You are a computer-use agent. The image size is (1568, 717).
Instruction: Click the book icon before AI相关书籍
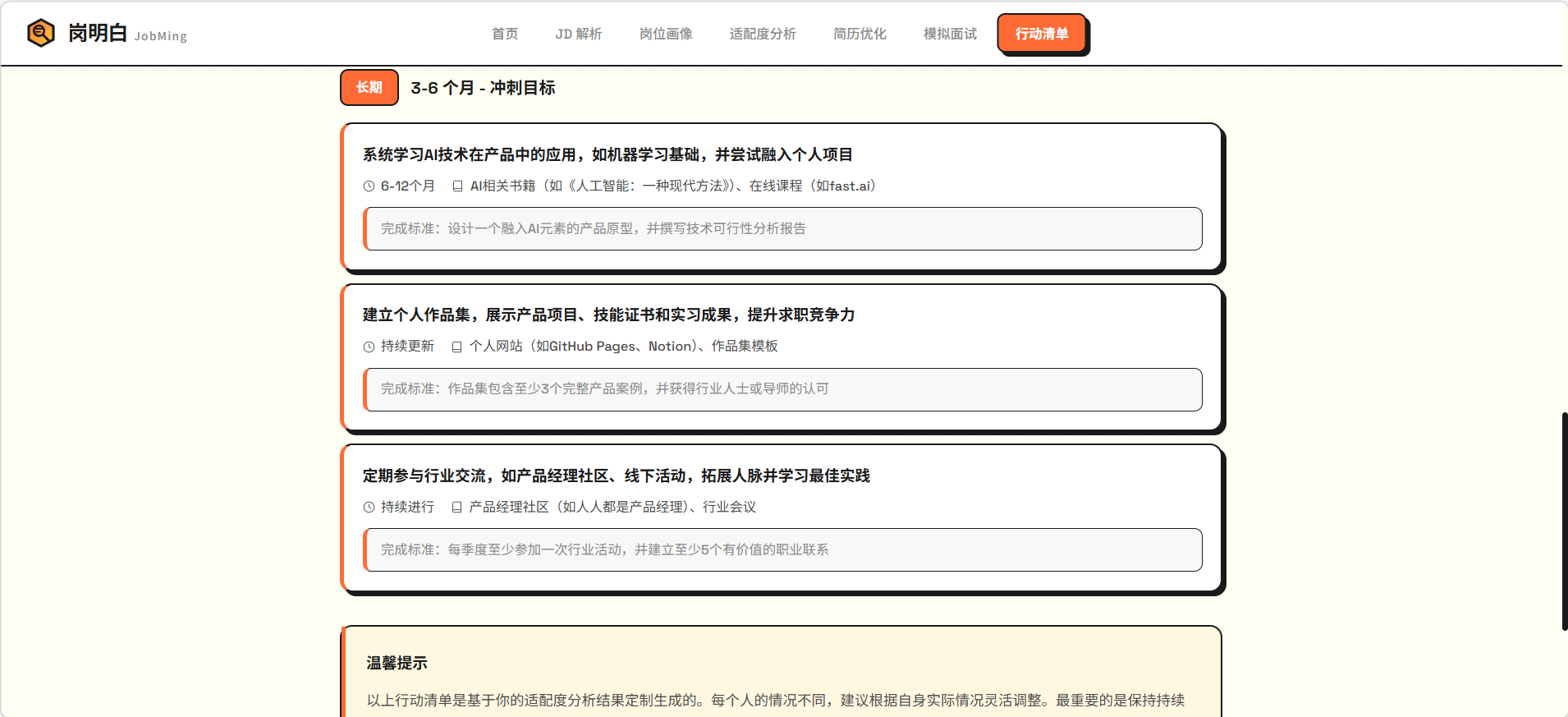(x=457, y=186)
